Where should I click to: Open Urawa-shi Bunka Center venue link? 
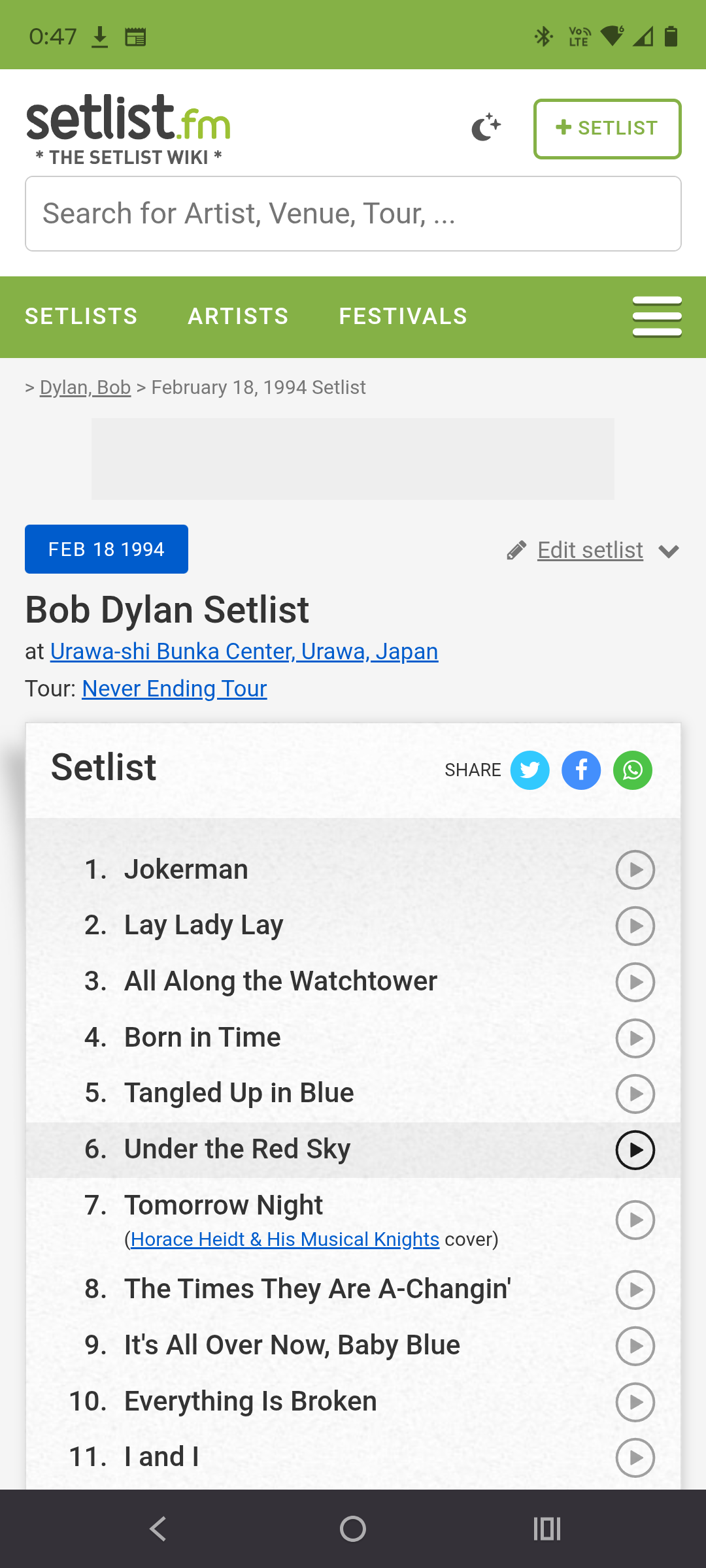click(244, 651)
